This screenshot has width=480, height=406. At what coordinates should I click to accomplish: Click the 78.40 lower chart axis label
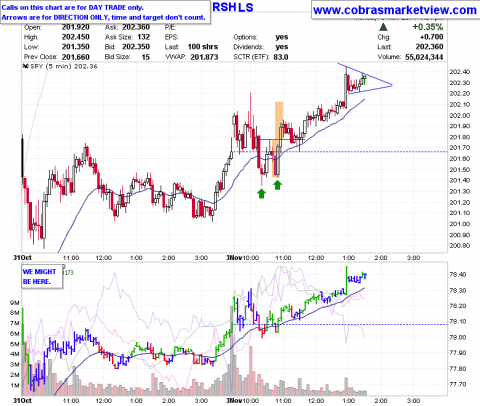457,275
